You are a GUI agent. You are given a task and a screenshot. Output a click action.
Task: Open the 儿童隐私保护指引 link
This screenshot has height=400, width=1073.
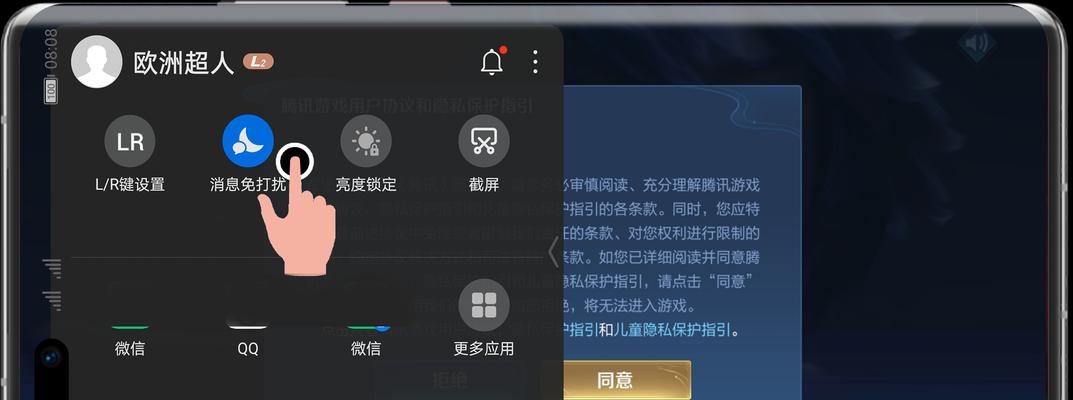673,330
